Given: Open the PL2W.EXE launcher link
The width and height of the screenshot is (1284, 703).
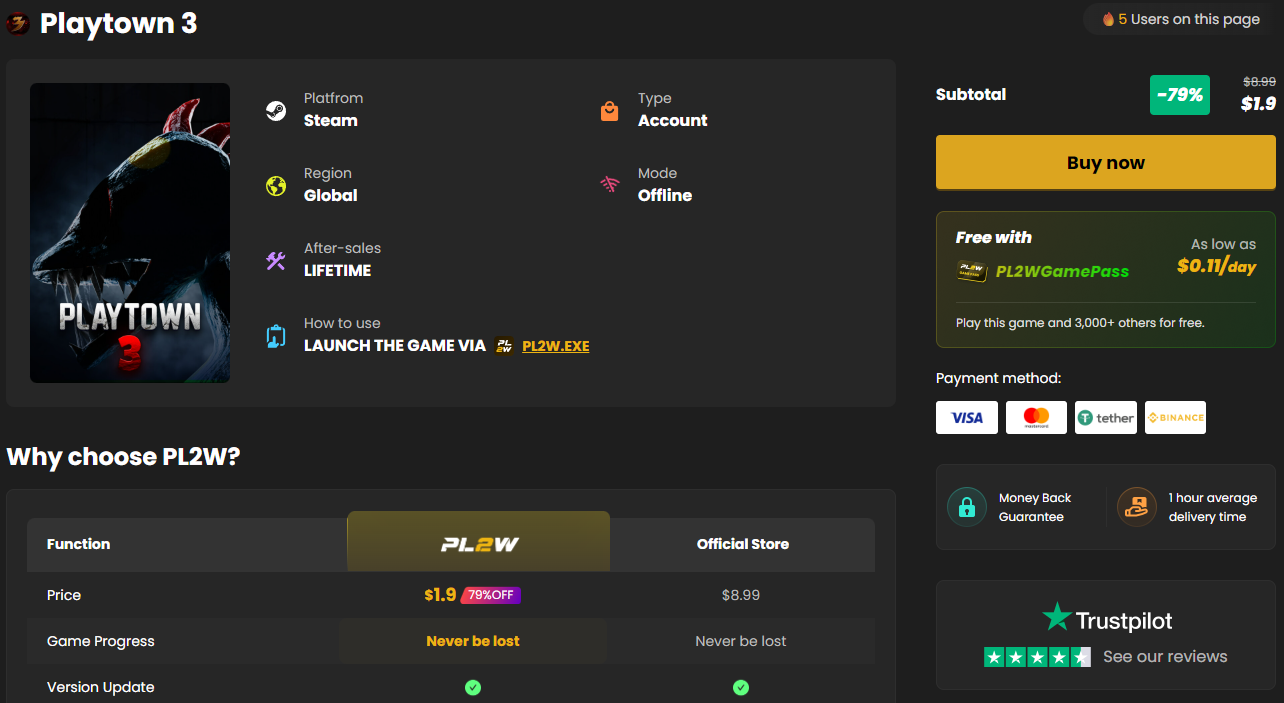Looking at the screenshot, I should (x=555, y=346).
